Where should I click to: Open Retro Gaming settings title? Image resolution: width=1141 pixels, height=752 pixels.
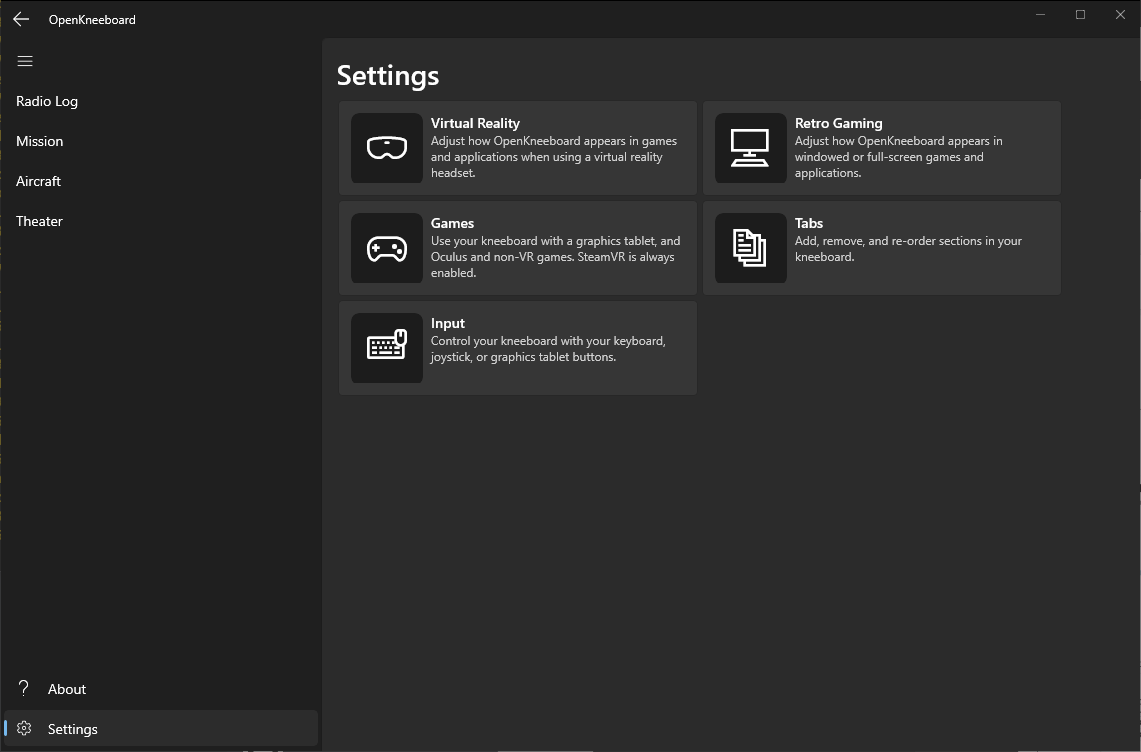pyautogui.click(x=838, y=123)
